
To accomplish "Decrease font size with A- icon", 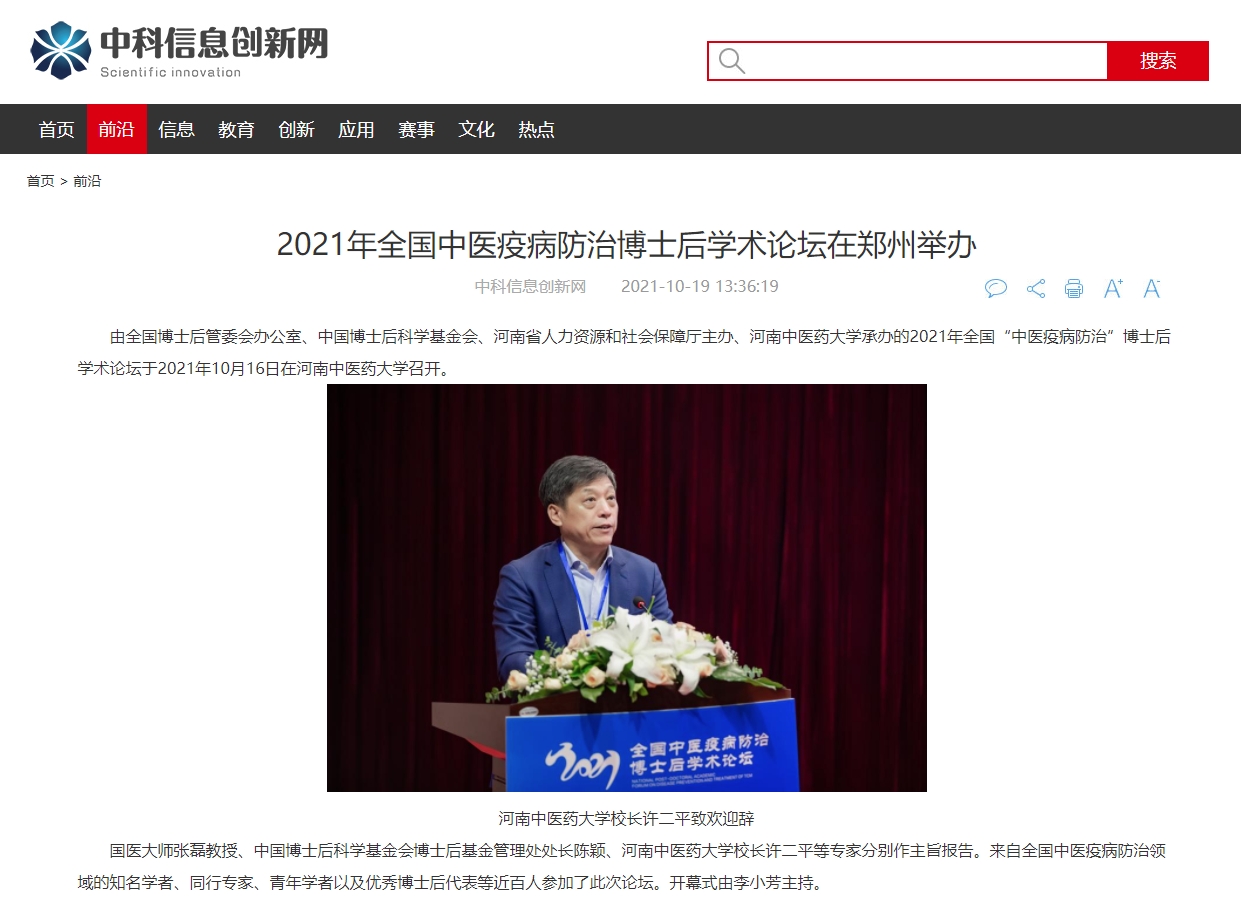I will coord(1152,288).
